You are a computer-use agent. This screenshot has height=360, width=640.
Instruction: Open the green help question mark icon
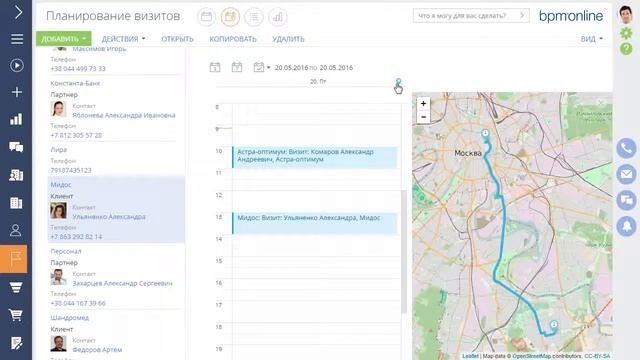[626, 49]
